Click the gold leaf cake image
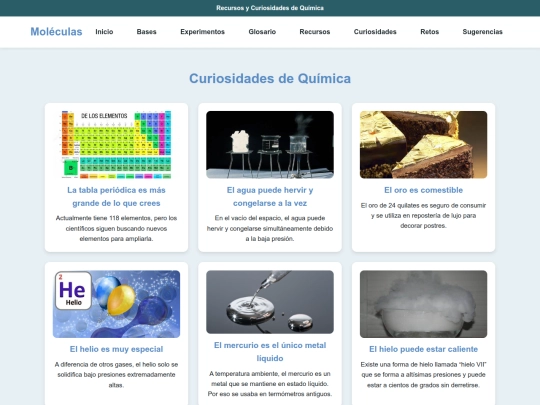Viewport: 540px width, 405px height. (x=424, y=145)
